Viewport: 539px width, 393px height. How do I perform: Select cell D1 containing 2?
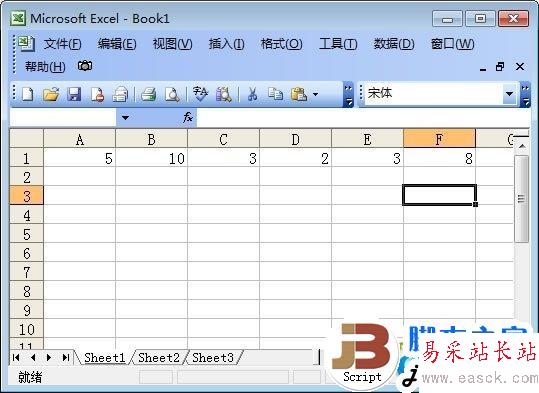[x=296, y=158]
